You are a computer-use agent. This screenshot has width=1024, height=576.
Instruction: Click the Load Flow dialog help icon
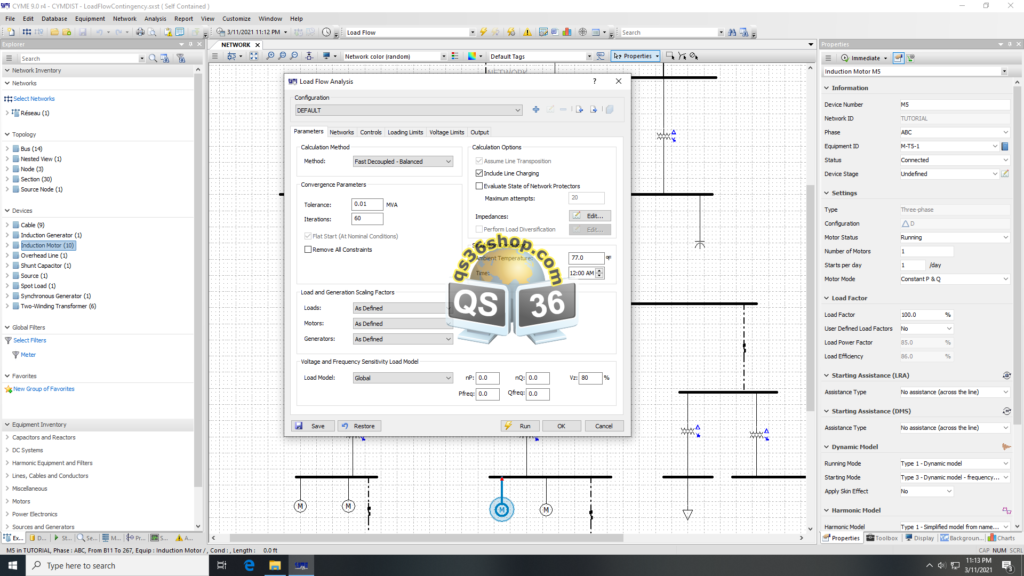[596, 81]
